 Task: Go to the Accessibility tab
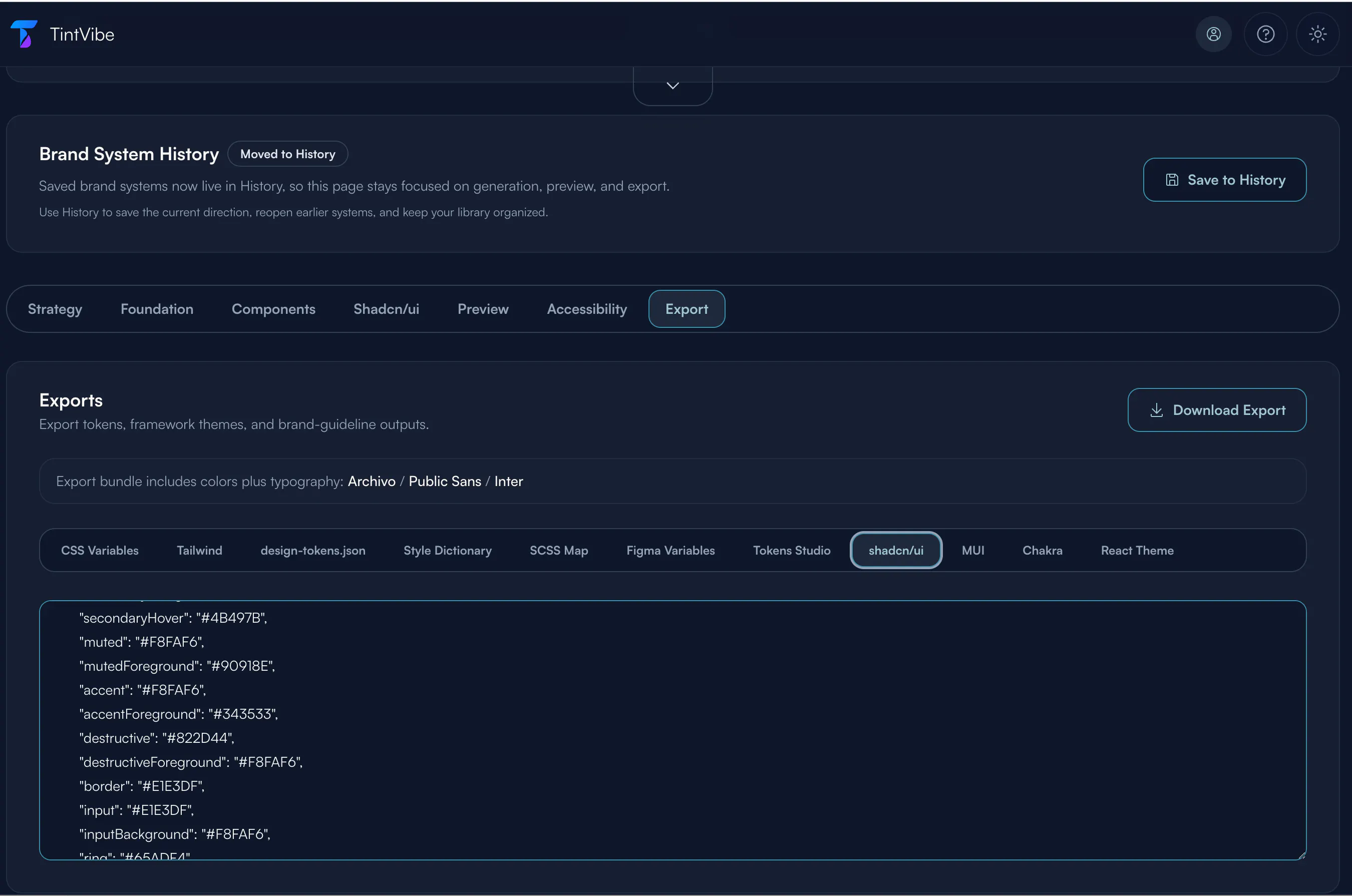pos(587,309)
